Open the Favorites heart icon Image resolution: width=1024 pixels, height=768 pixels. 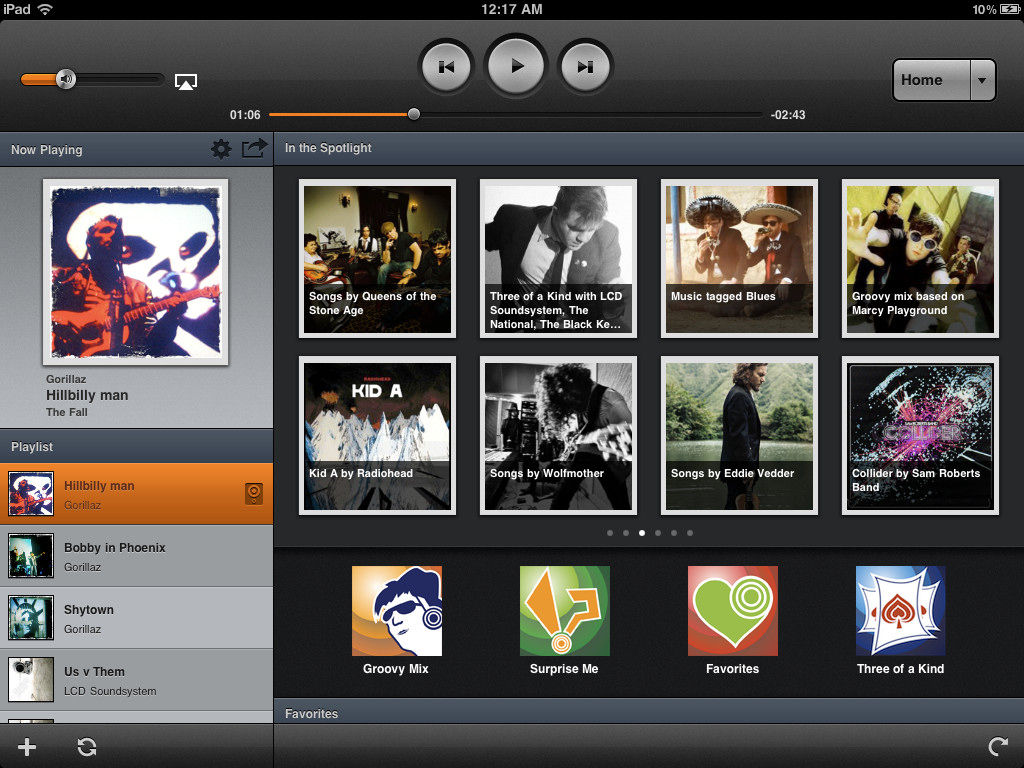click(x=733, y=611)
